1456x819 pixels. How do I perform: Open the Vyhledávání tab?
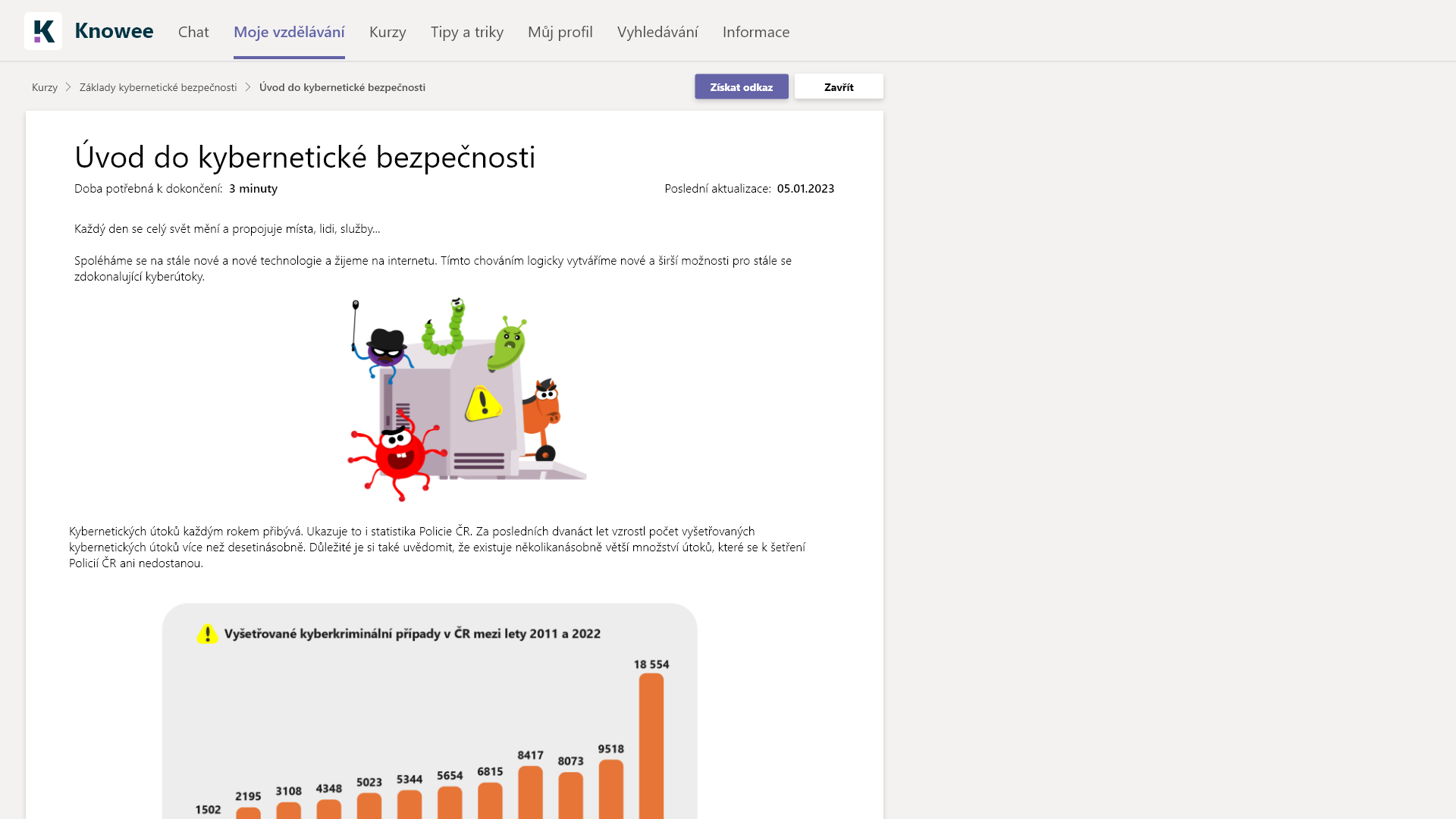click(657, 32)
